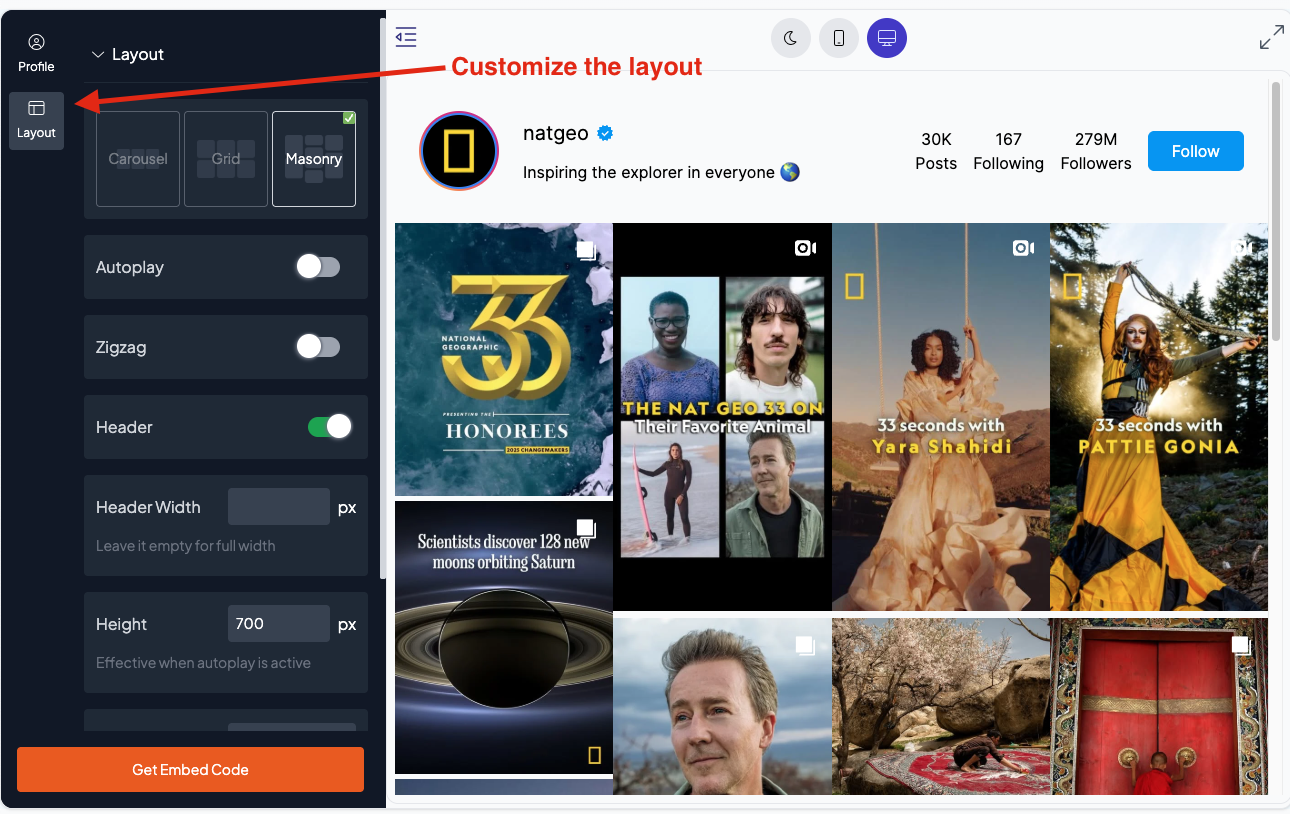The width and height of the screenshot is (1290, 814).
Task: Collapse sidebar with the menu indent icon
Action: tap(406, 38)
